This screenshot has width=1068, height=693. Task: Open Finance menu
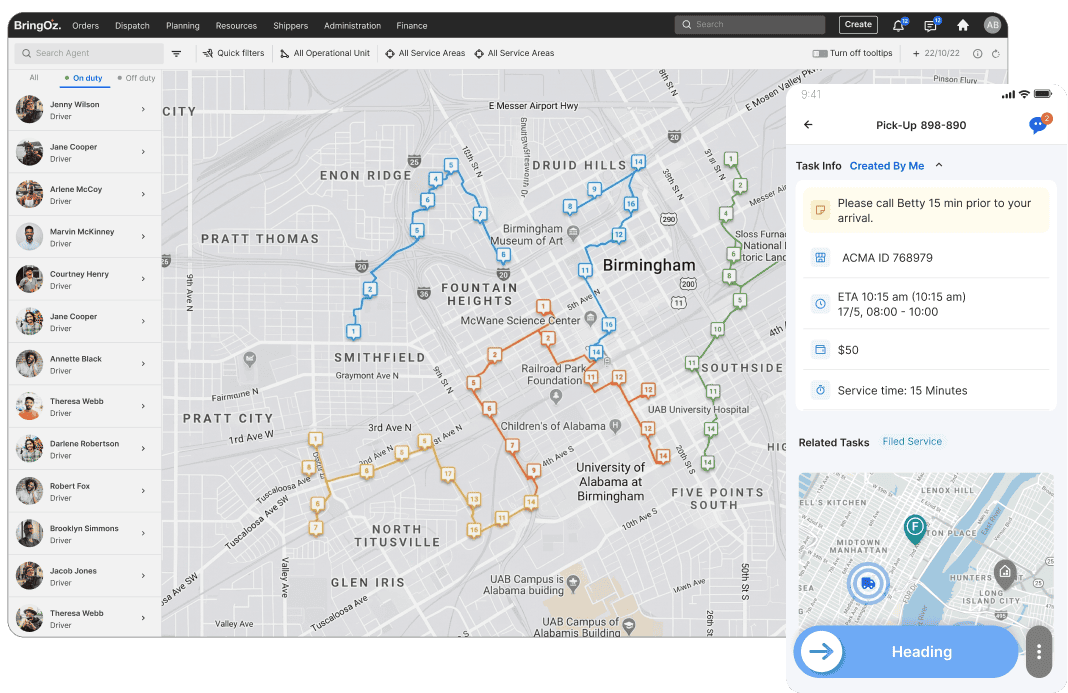click(412, 26)
